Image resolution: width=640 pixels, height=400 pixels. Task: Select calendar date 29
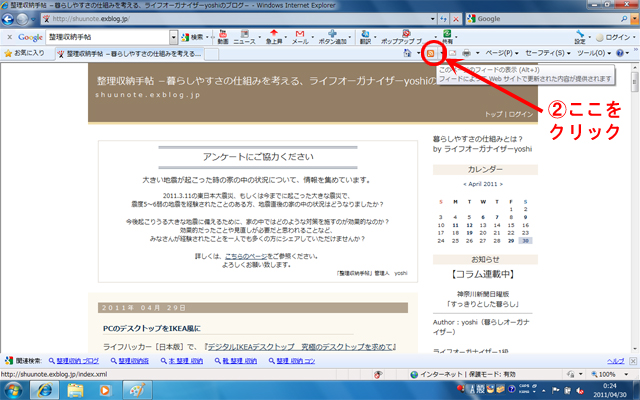point(511,241)
